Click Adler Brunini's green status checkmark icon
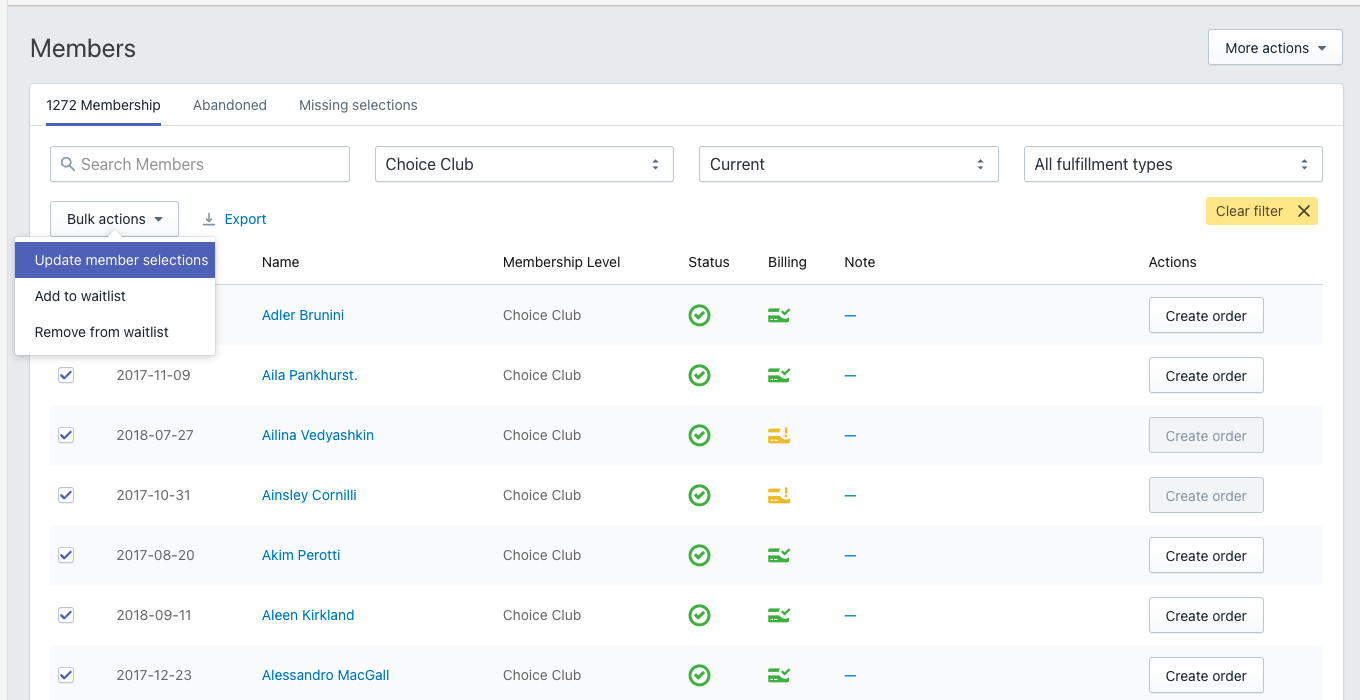 [x=699, y=316]
